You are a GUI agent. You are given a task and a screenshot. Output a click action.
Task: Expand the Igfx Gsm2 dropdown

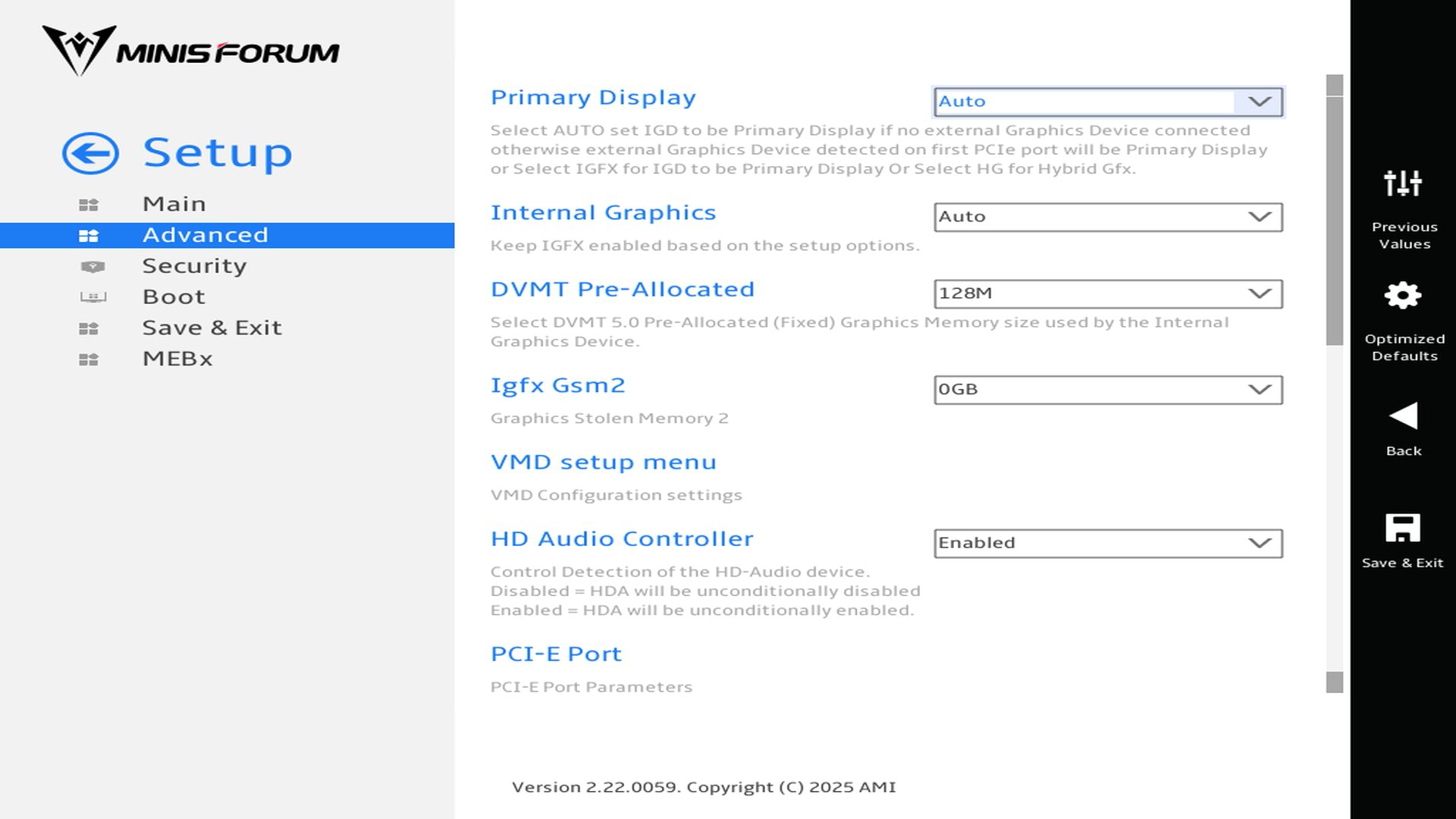point(1108,390)
